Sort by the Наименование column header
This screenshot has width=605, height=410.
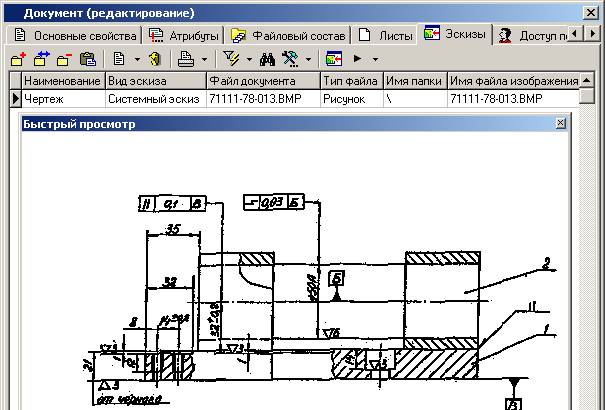coord(63,81)
